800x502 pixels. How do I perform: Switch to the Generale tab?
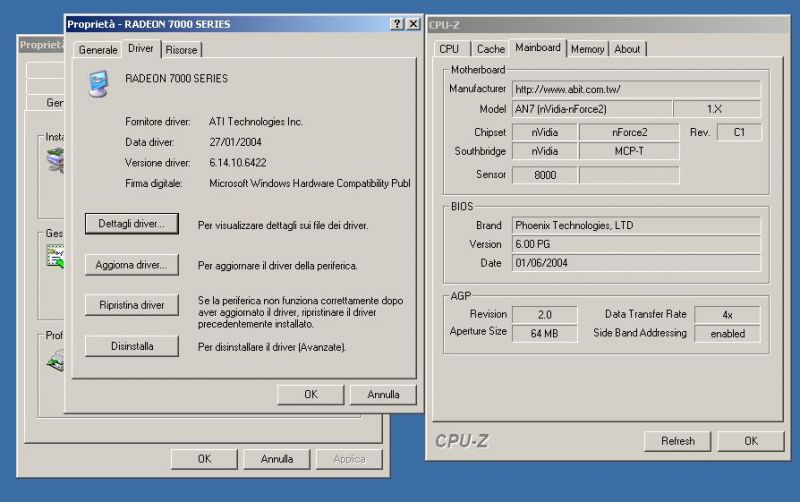click(x=98, y=49)
